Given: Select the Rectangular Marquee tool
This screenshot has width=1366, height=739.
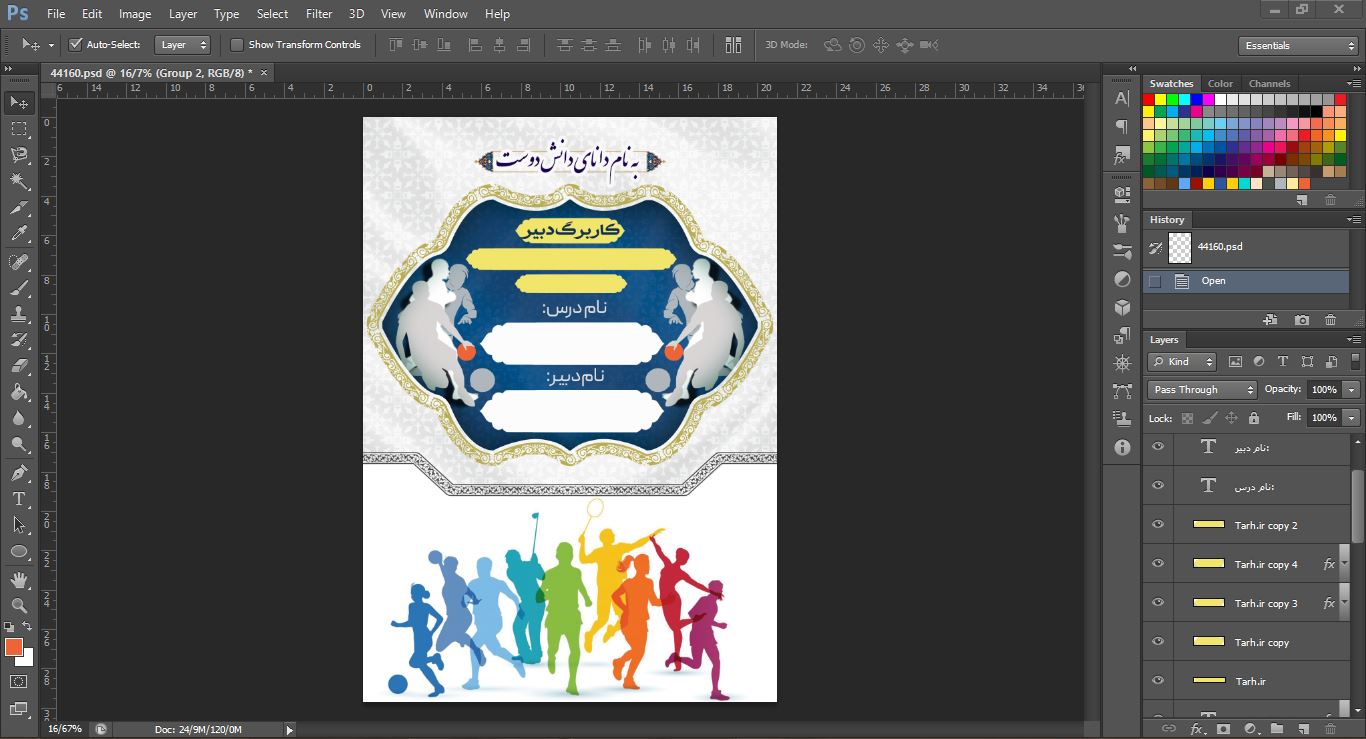Looking at the screenshot, I should coord(19,129).
